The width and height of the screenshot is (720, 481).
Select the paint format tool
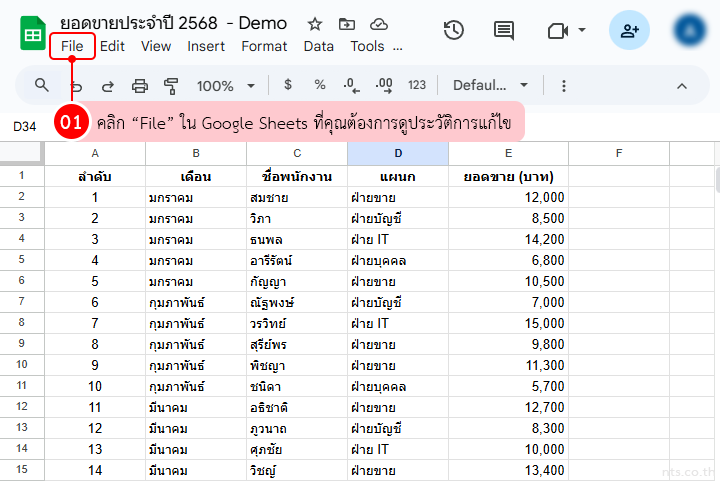coord(170,86)
